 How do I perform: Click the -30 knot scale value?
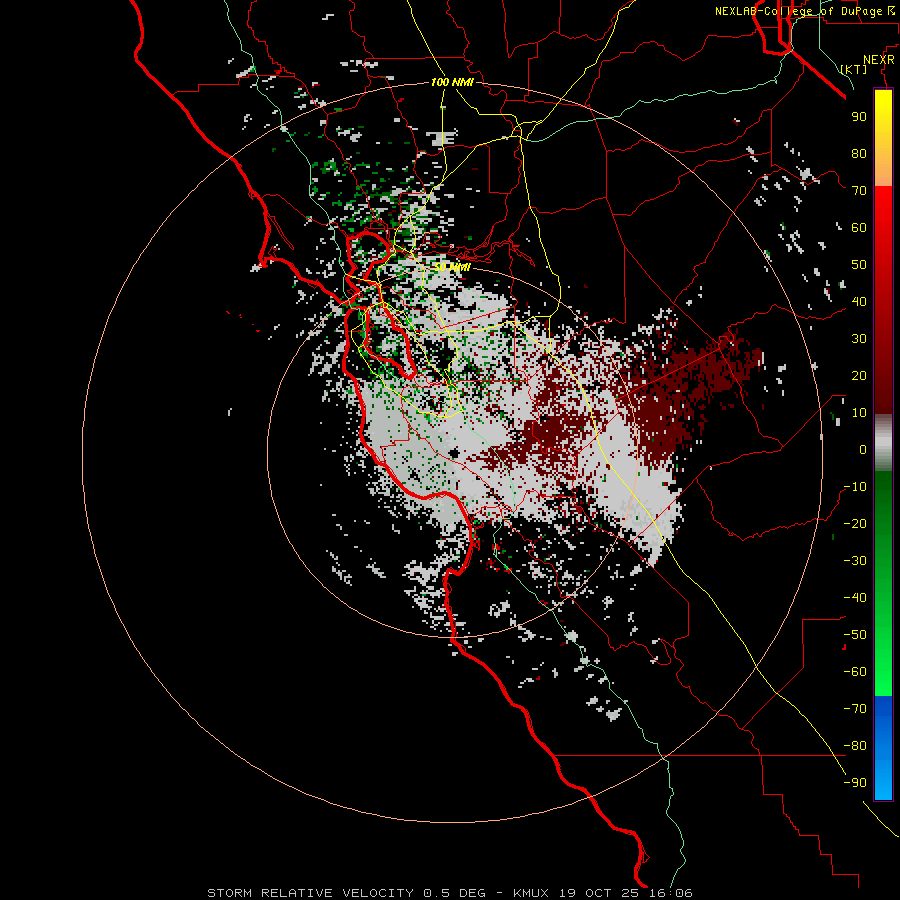[855, 561]
